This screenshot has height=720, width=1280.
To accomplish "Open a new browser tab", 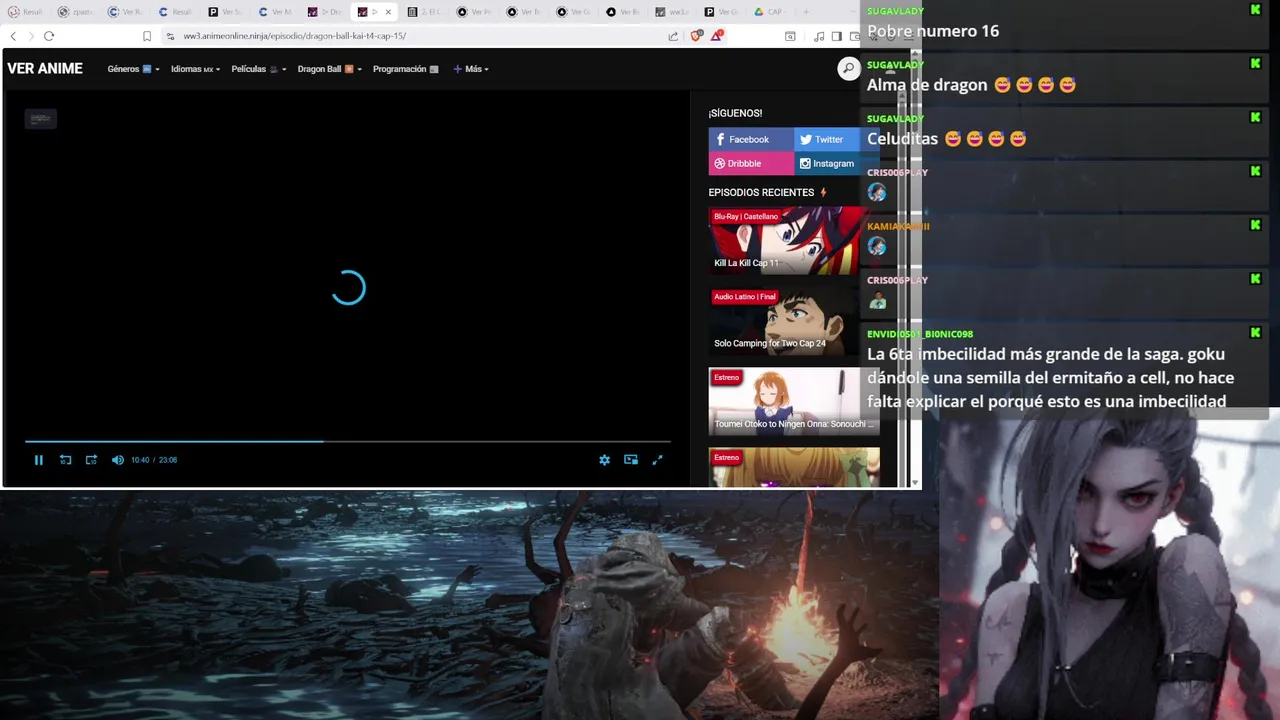I will click(x=806, y=12).
